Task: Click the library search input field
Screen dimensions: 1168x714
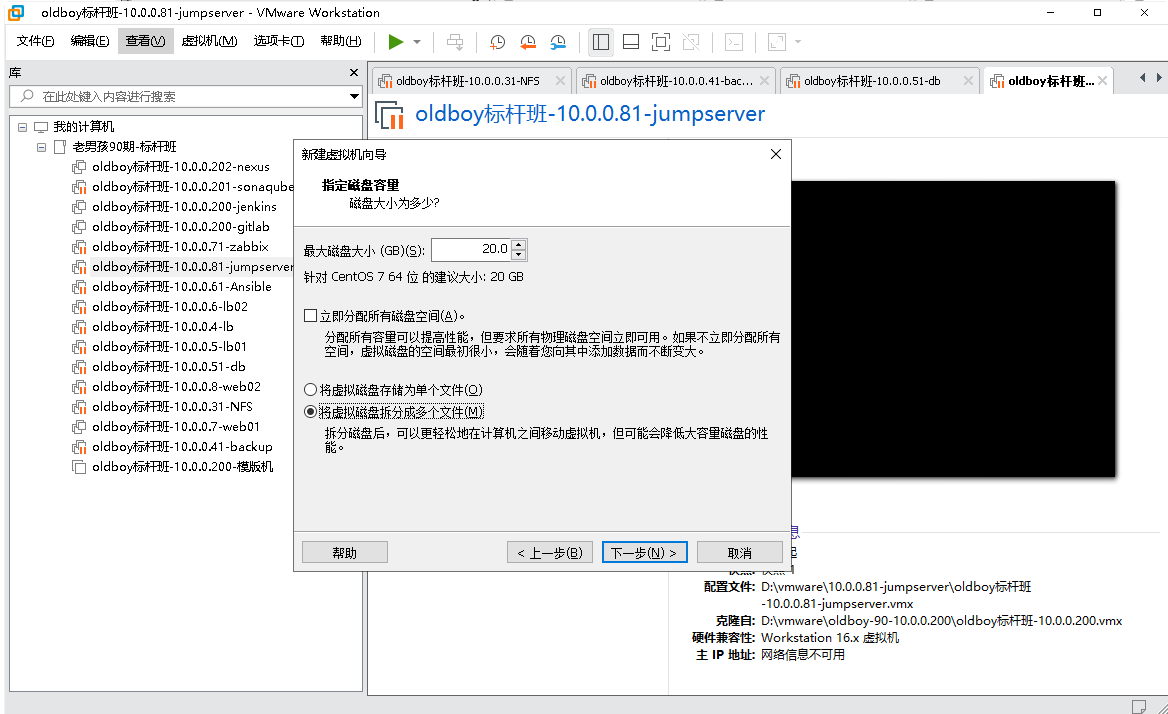Action: (179, 97)
